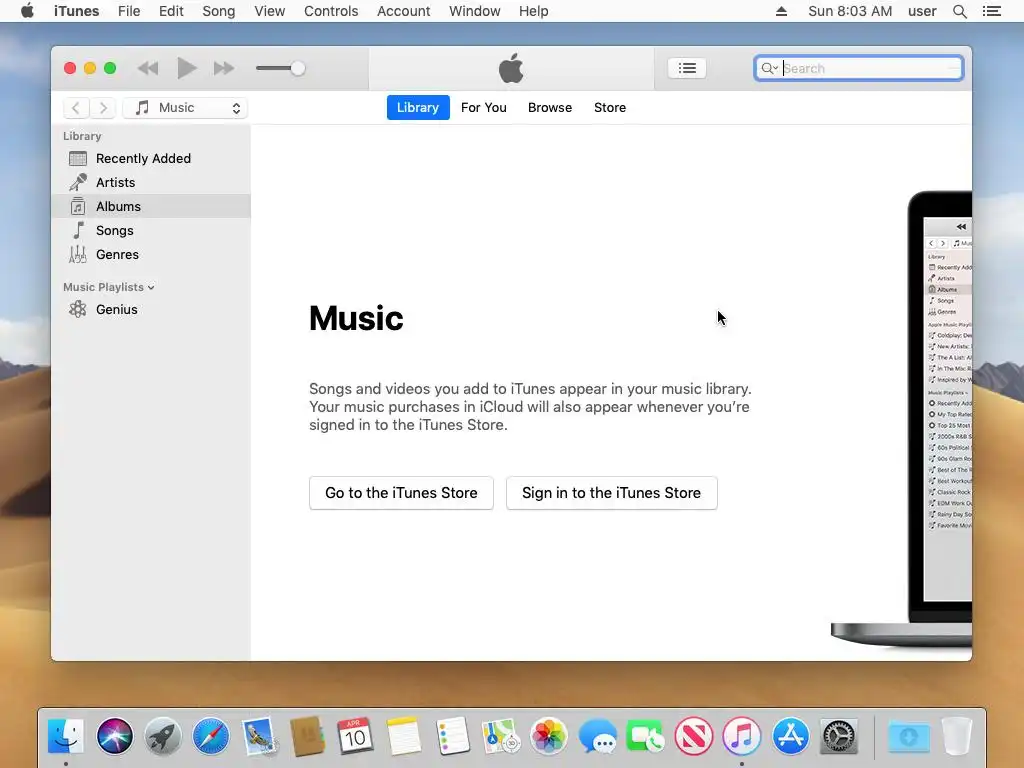This screenshot has width=1024, height=768.
Task: Open Calendar from the Dock
Action: click(355, 736)
